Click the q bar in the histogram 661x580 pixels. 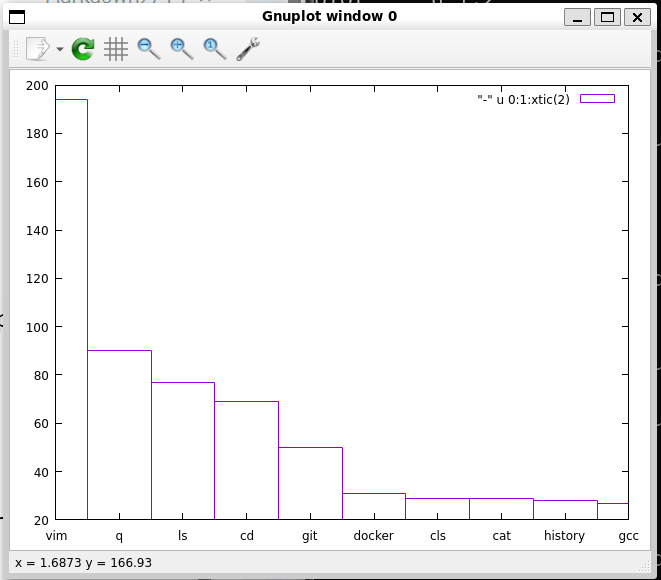click(119, 435)
